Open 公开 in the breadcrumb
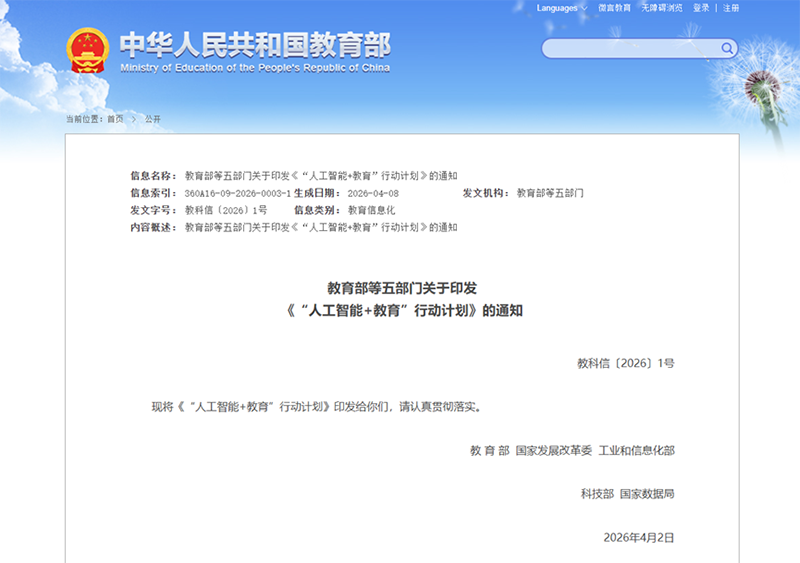Screen dimensions: 800x563 (153, 119)
